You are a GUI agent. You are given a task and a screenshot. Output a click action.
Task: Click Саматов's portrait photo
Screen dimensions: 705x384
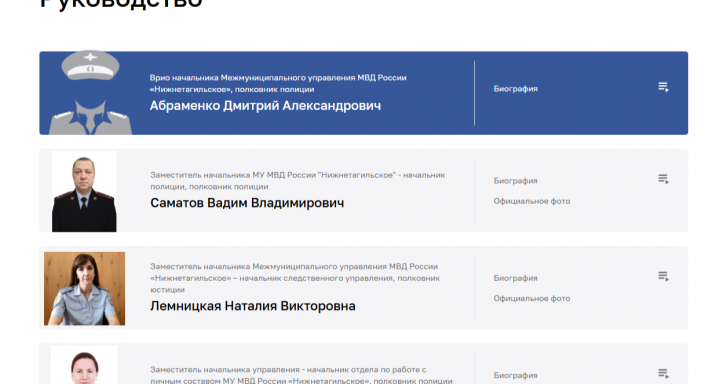click(x=84, y=192)
